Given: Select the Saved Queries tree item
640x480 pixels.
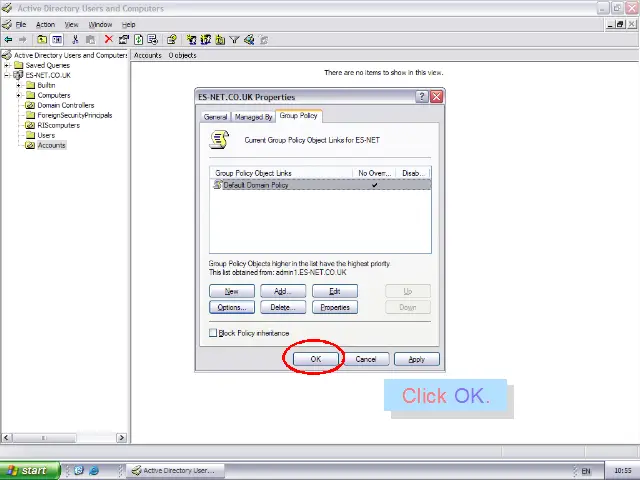Looking at the screenshot, I should (47, 65).
